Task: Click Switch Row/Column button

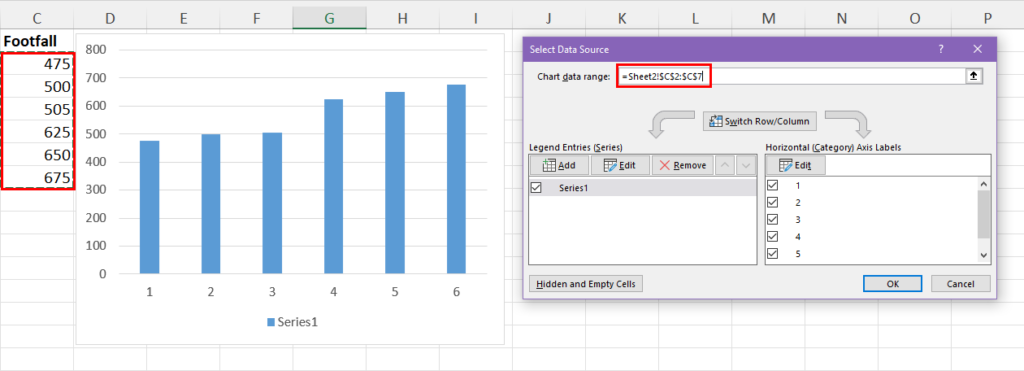Action: coord(760,121)
